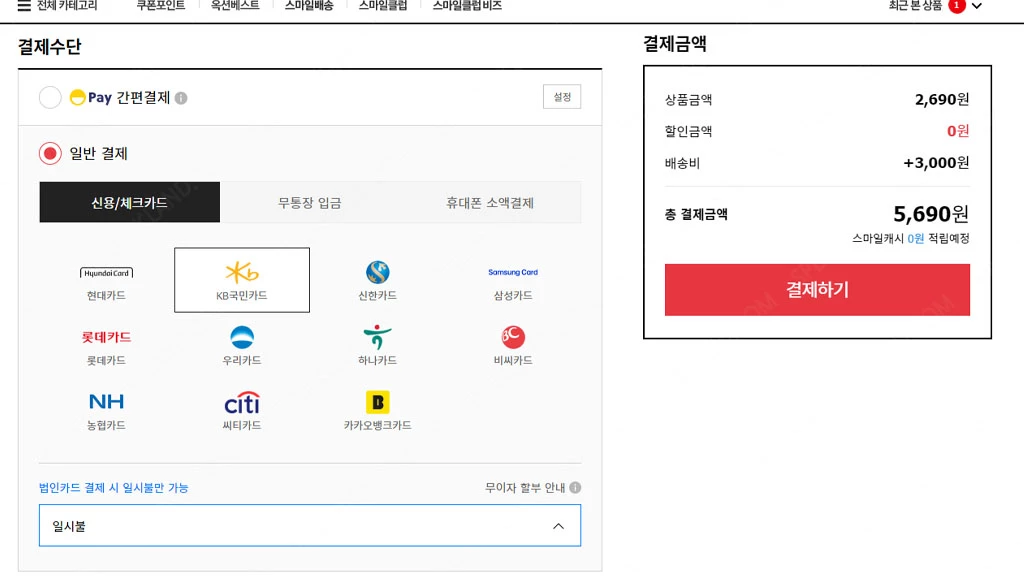Click the 할인금액 0원 value
The height and width of the screenshot is (576, 1024).
point(958,131)
